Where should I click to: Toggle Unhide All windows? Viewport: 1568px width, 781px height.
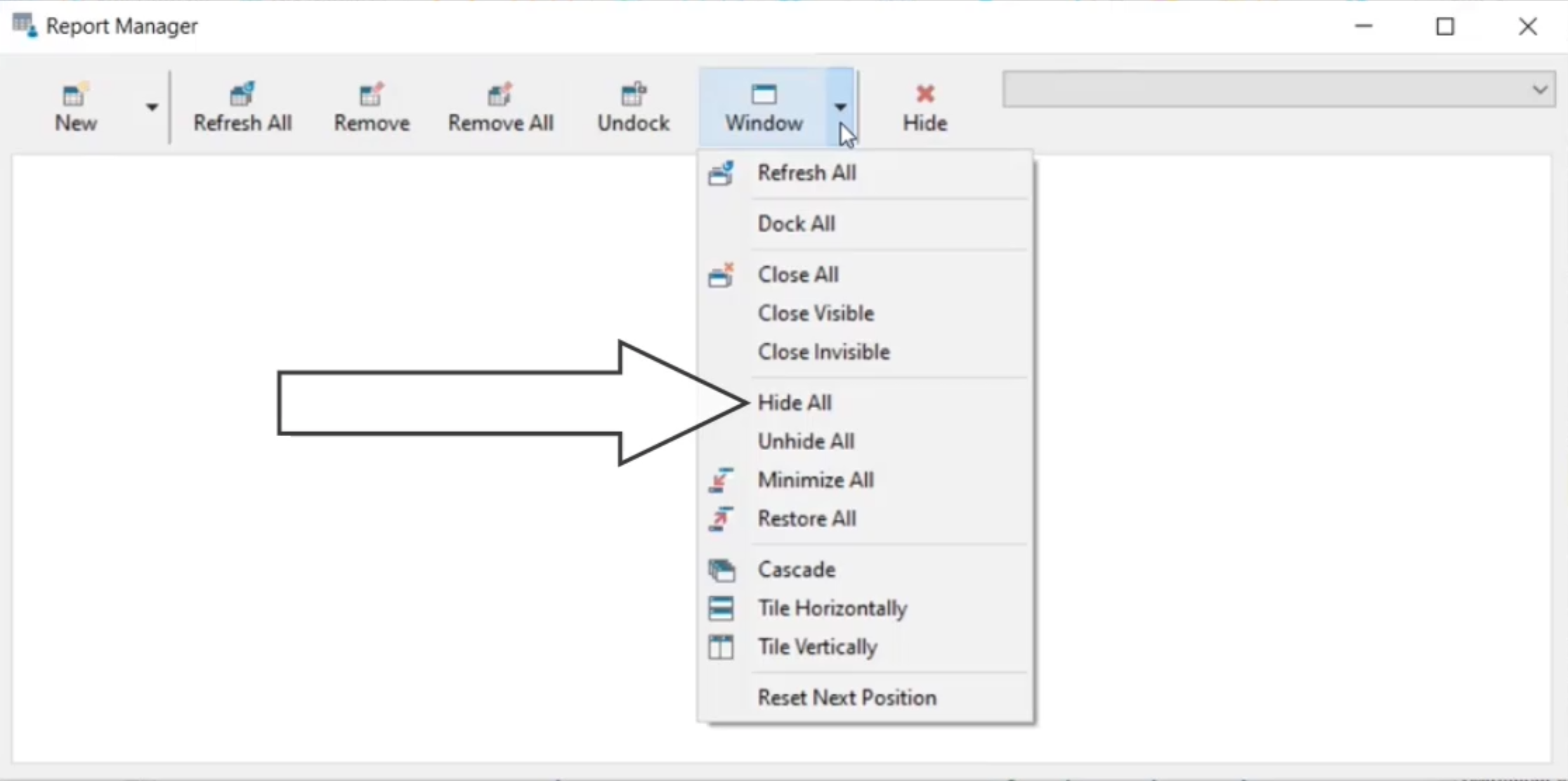[806, 441]
